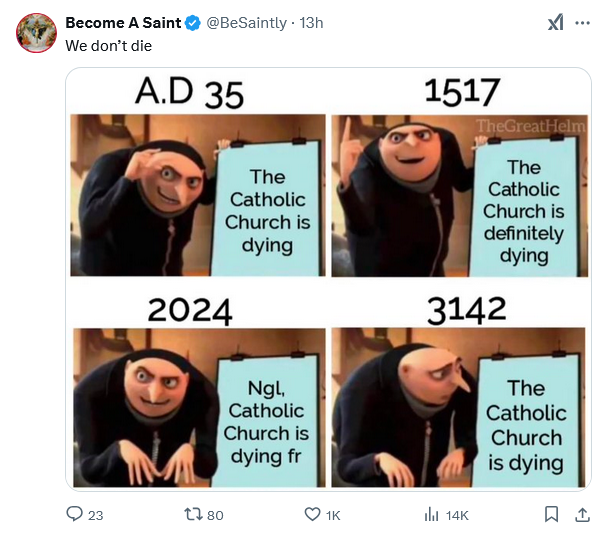Click the blue verified badge
Screen dimensions: 609x536
click(194, 23)
